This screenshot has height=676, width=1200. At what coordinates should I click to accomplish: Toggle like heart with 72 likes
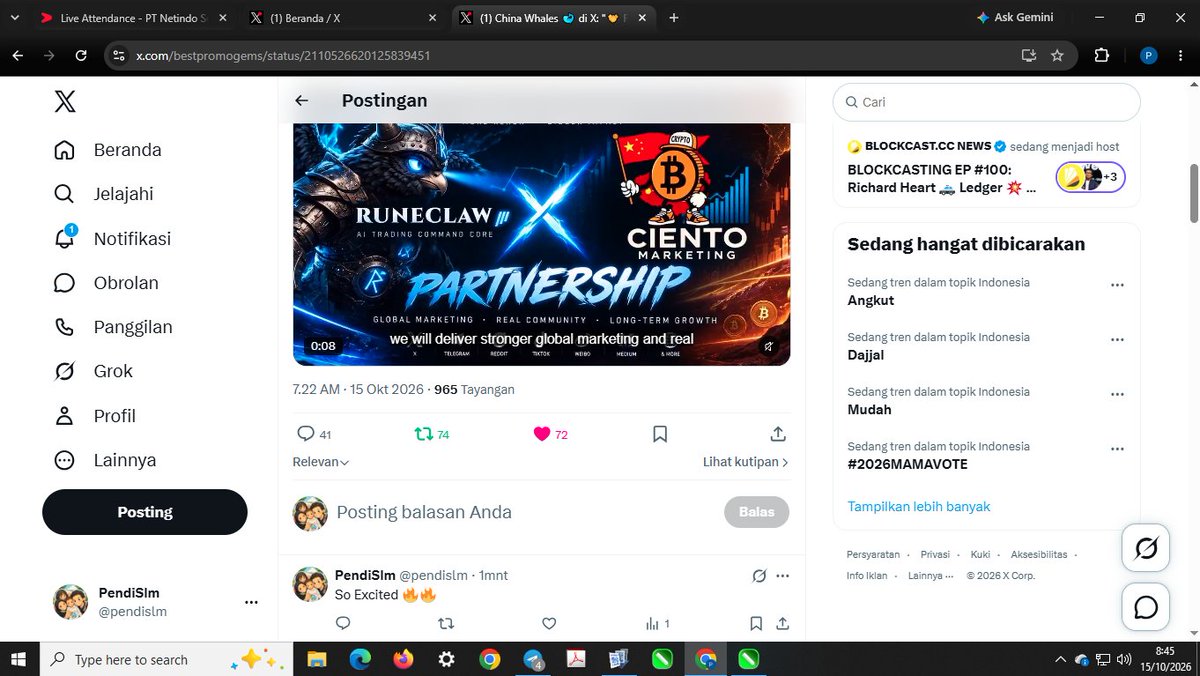(x=550, y=434)
